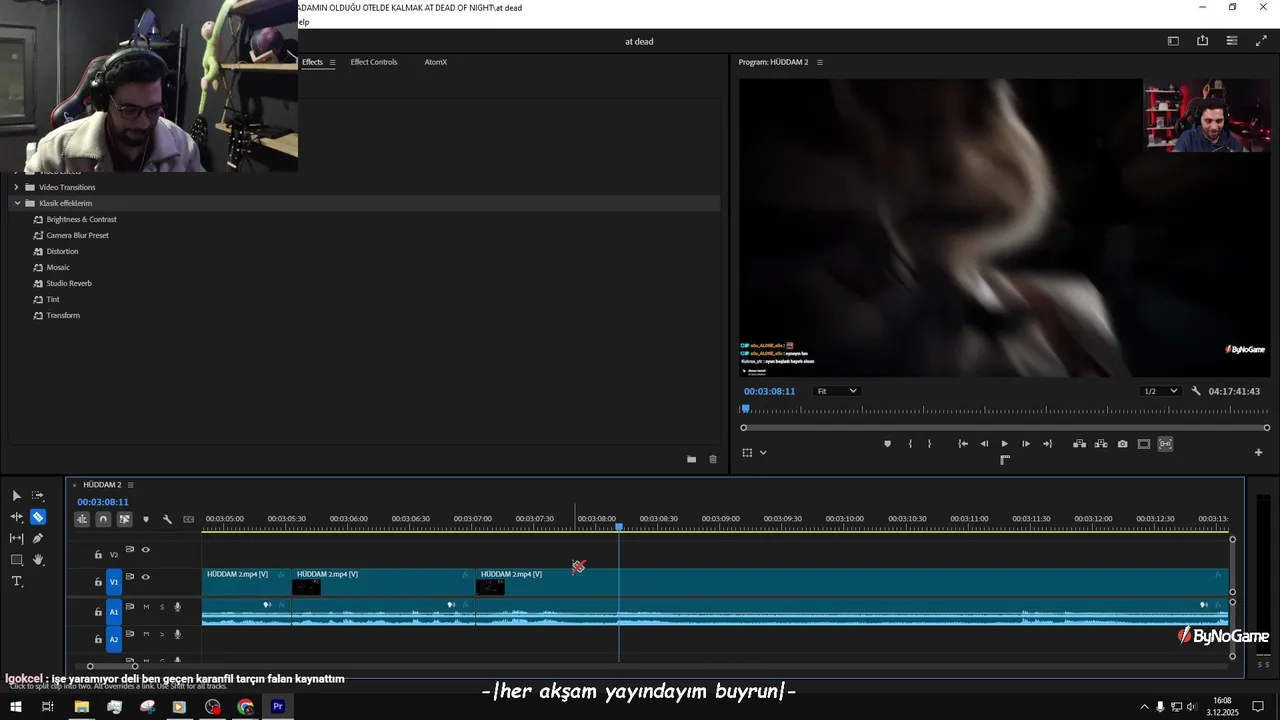
Task: Maximize video output full screen icon
Action: point(1261,41)
